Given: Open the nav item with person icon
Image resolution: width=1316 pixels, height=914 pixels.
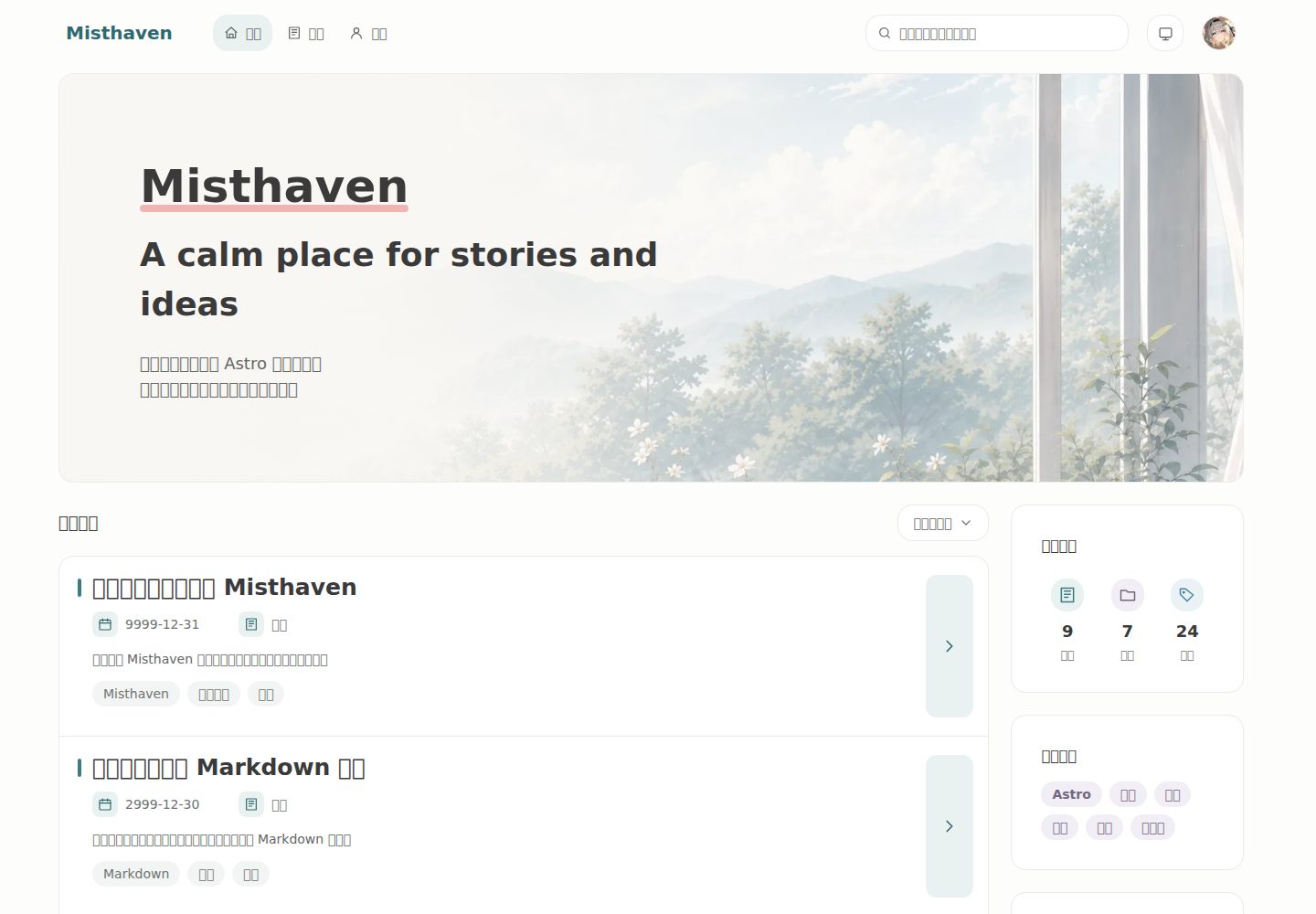Looking at the screenshot, I should pos(369,33).
